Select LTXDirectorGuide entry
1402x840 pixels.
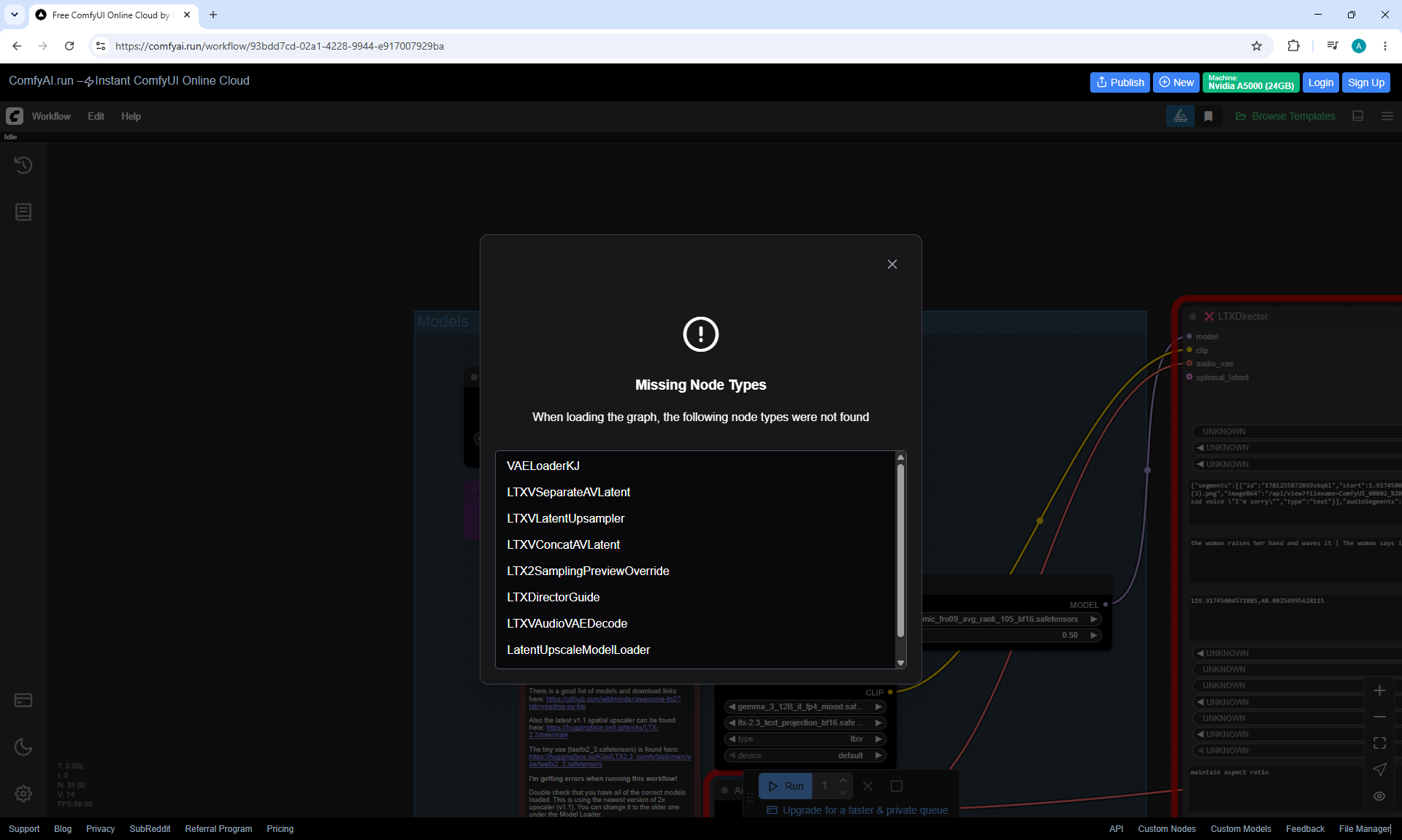[553, 597]
